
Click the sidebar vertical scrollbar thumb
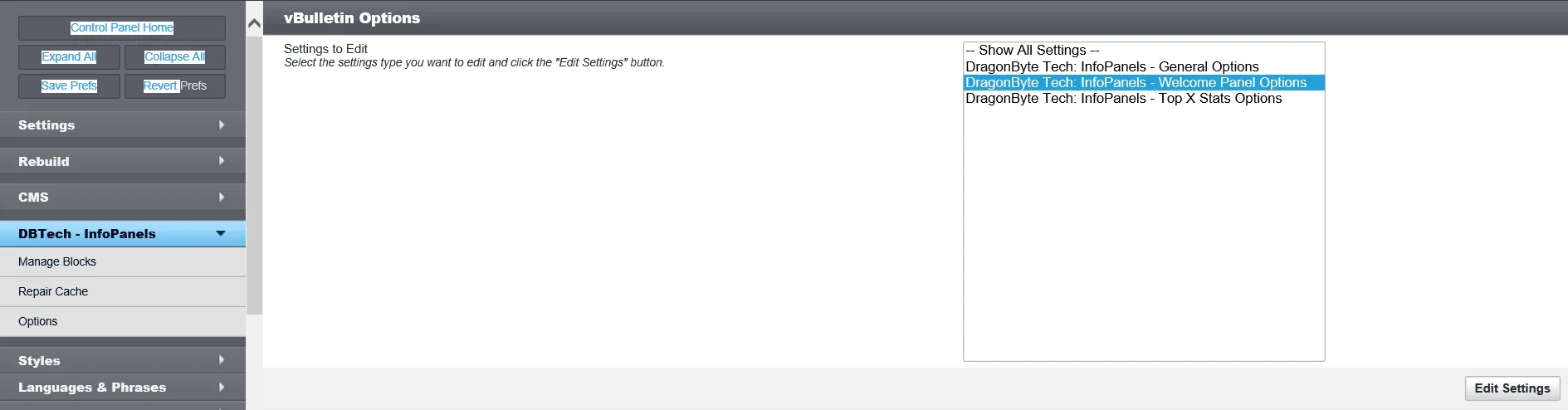pyautogui.click(x=255, y=174)
